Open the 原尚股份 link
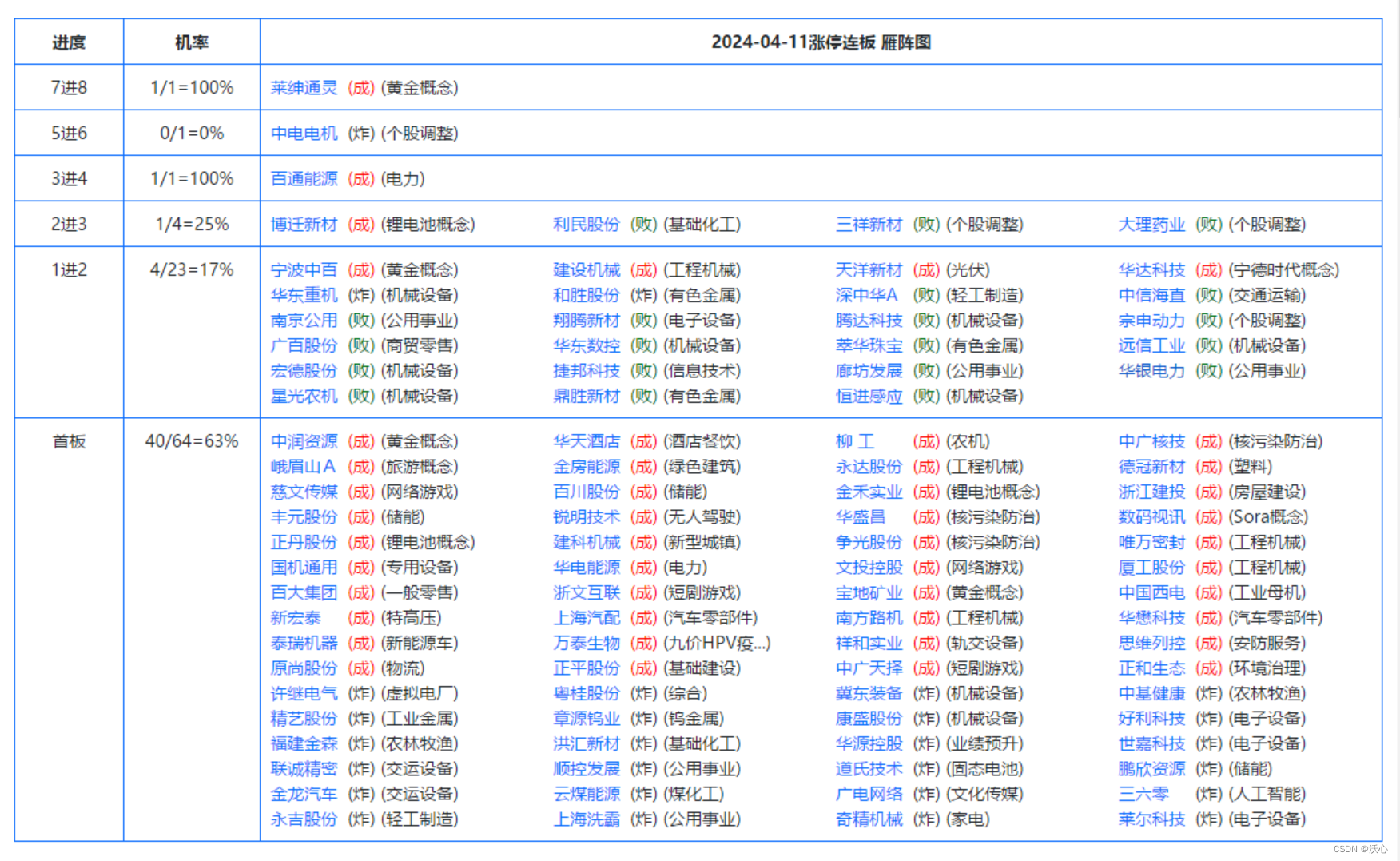 tap(304, 668)
